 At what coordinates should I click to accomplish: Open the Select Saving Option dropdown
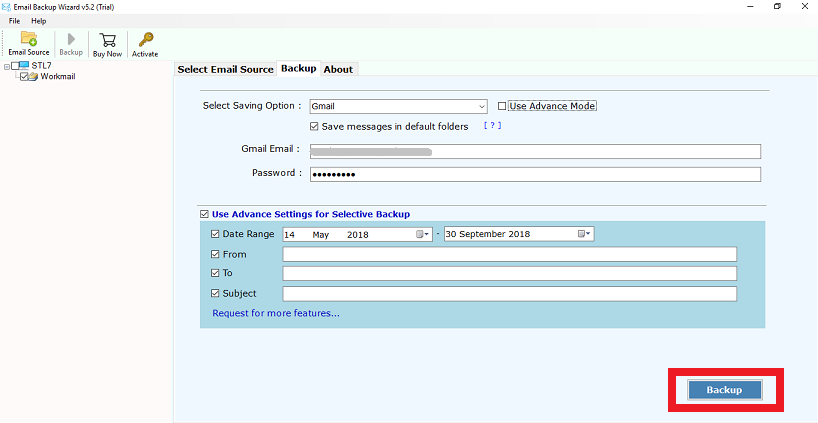click(399, 106)
